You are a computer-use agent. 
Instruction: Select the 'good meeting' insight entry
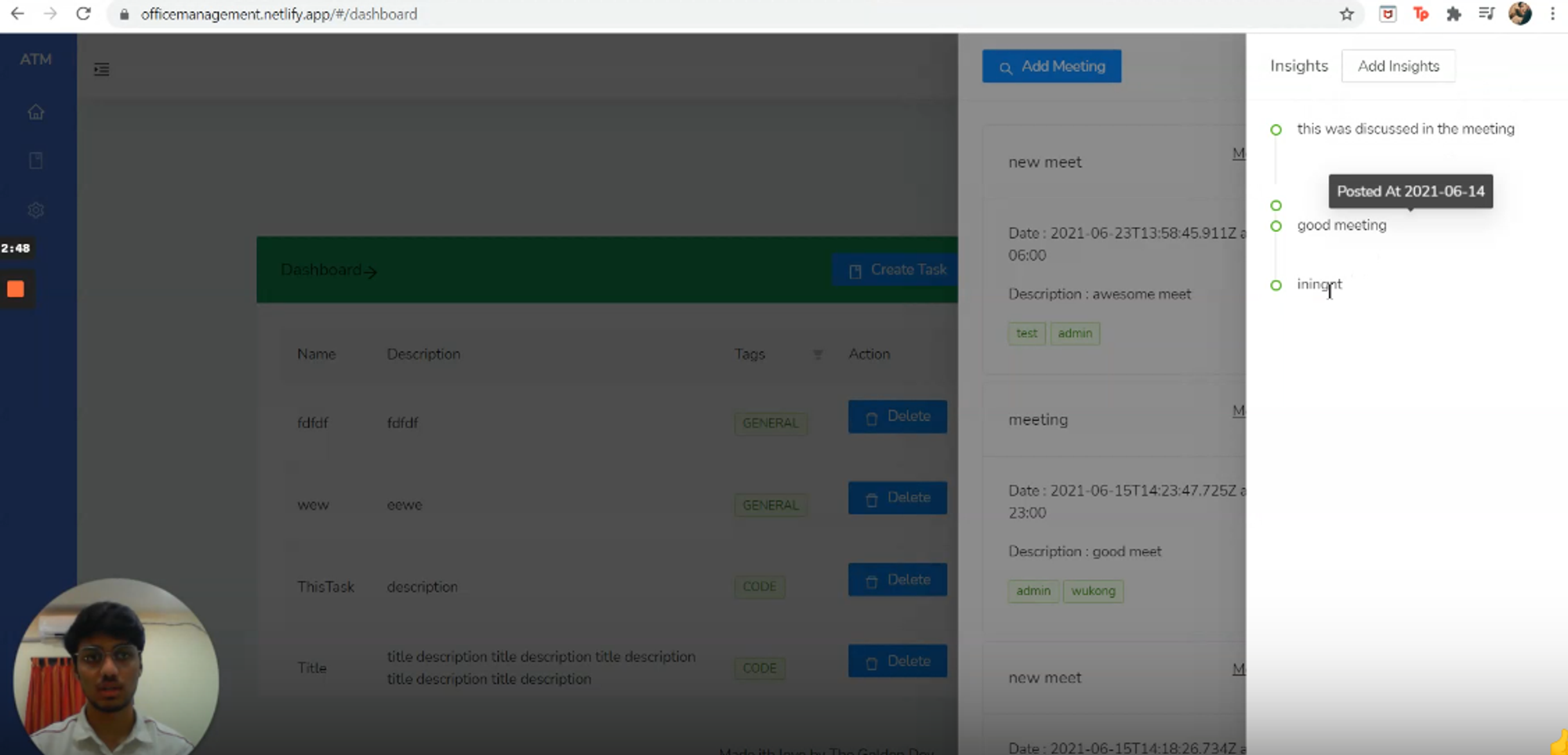[1341, 226]
